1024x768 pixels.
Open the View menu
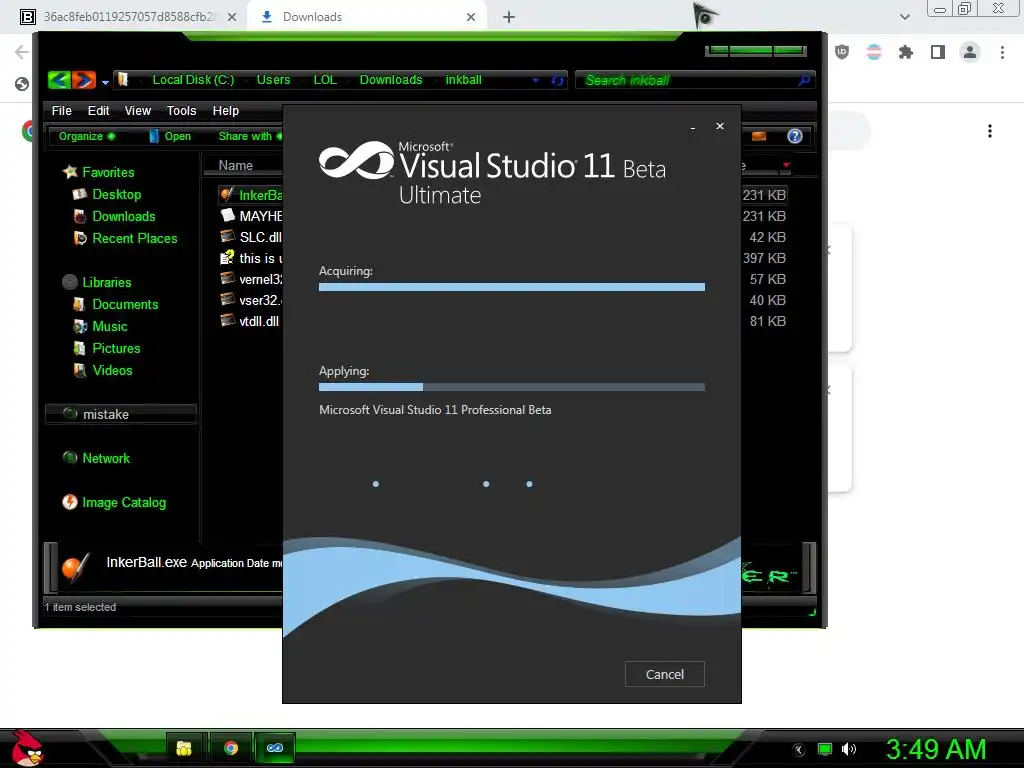(x=138, y=110)
